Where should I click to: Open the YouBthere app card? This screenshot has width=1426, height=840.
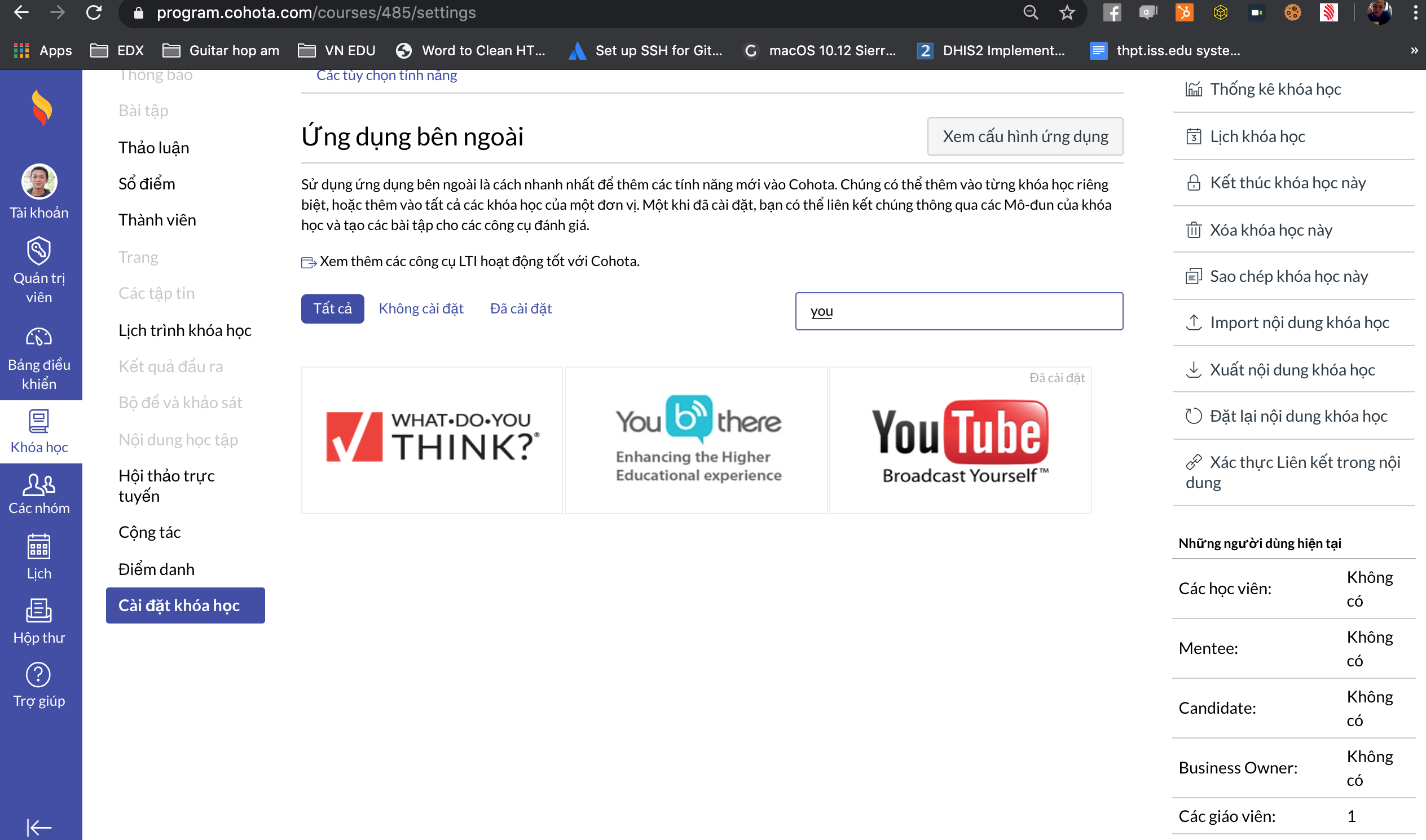697,440
